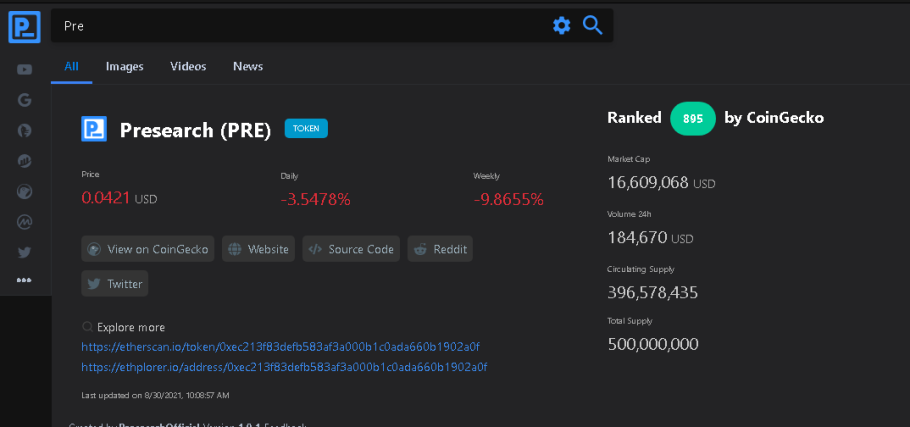Open the ethplorer.io address link
Image resolution: width=910 pixels, height=427 pixels.
tap(284, 367)
